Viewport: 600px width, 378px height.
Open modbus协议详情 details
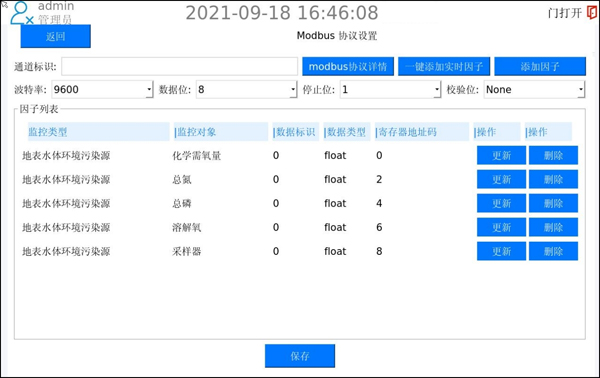[x=348, y=67]
